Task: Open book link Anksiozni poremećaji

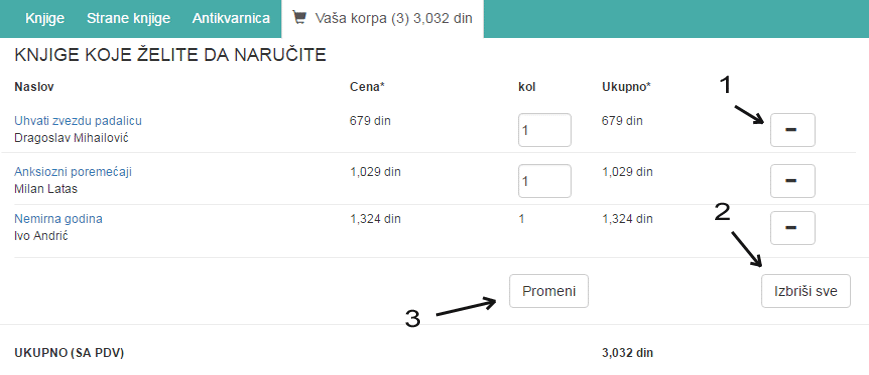Action: click(x=73, y=172)
